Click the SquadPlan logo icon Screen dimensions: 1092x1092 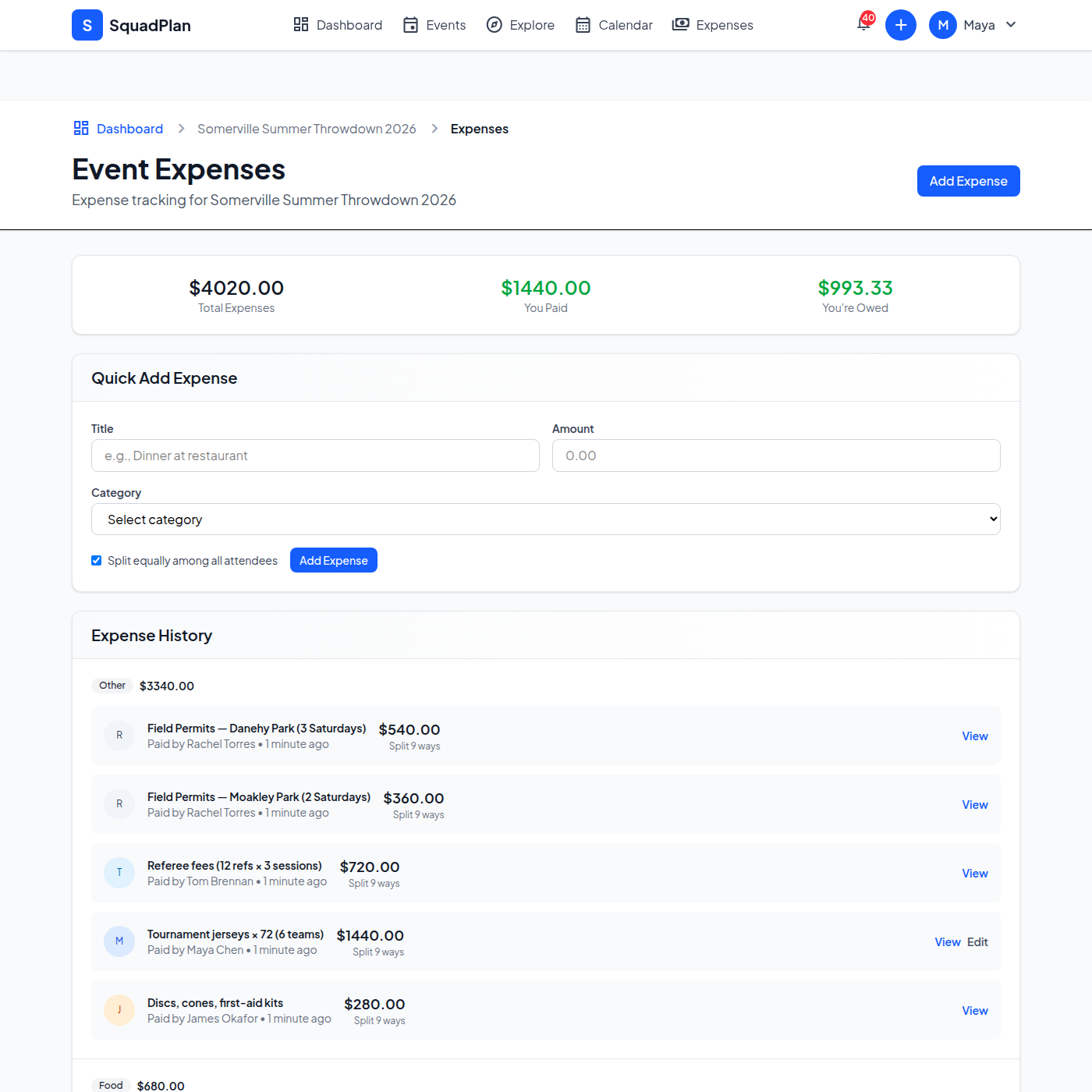point(87,25)
